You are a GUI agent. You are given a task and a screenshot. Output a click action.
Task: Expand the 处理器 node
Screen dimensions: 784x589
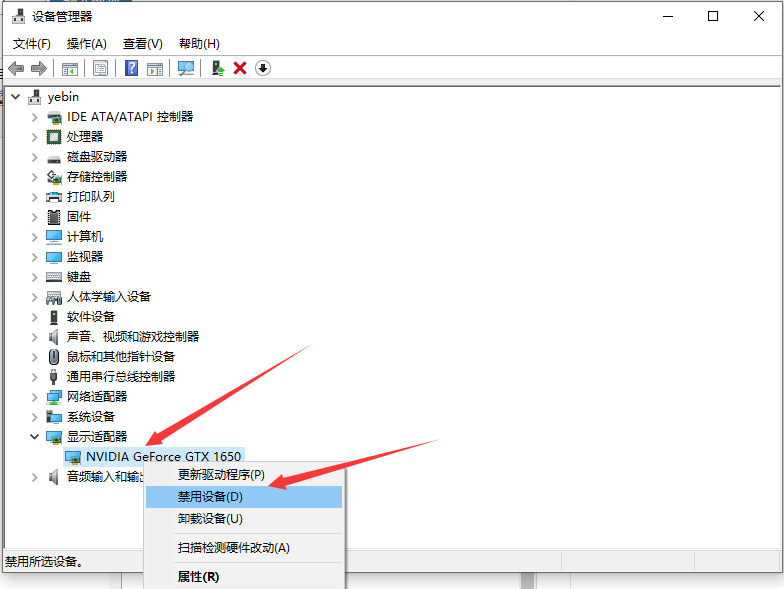point(34,137)
